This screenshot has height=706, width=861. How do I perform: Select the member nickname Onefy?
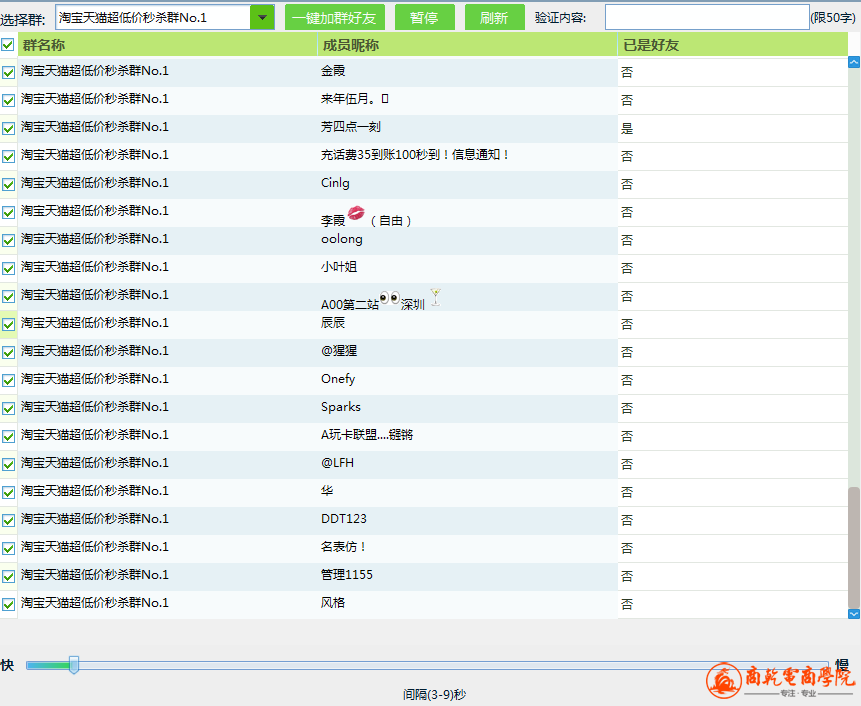(338, 379)
